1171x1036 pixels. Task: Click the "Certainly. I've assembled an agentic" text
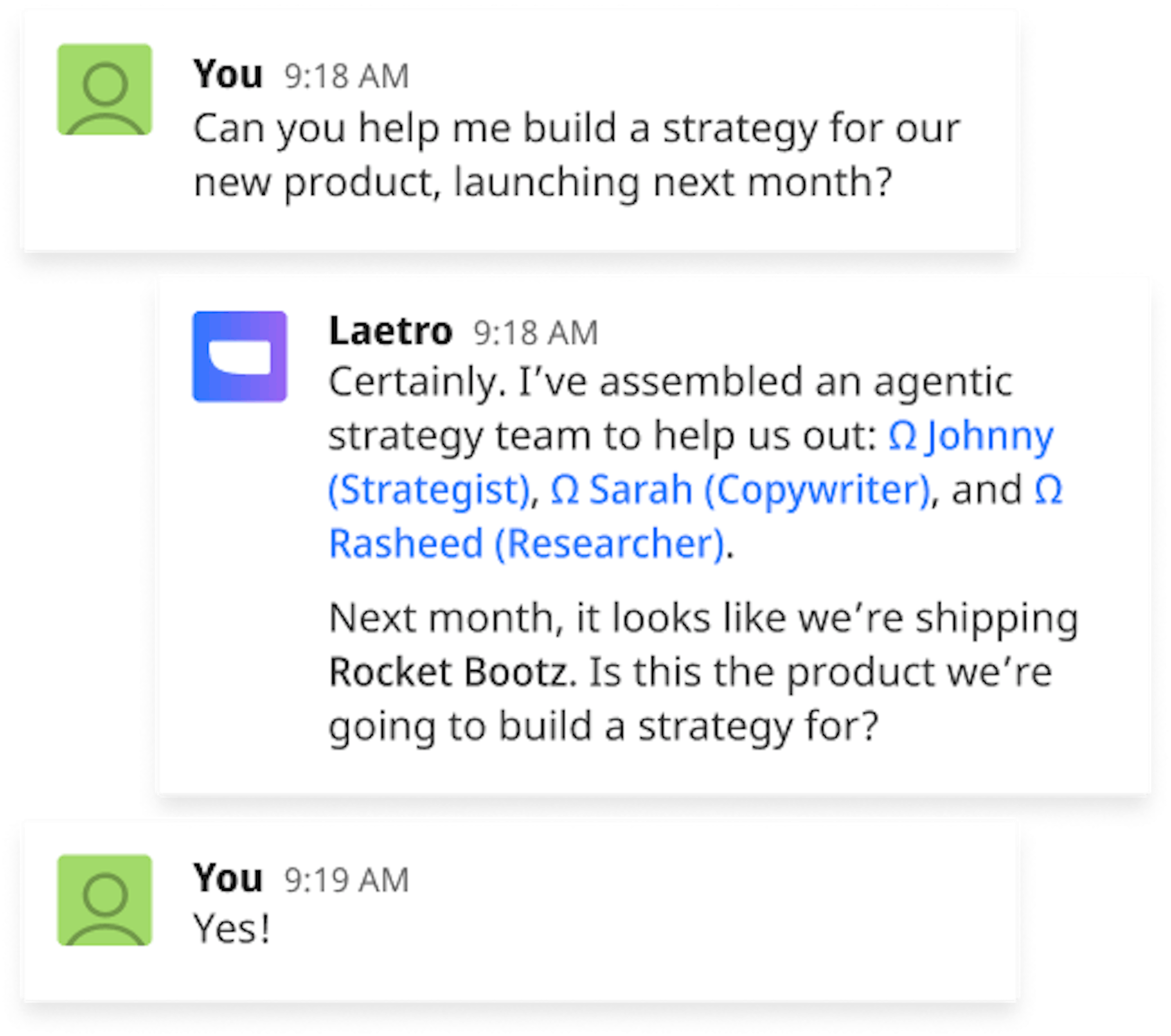pyautogui.click(x=670, y=382)
